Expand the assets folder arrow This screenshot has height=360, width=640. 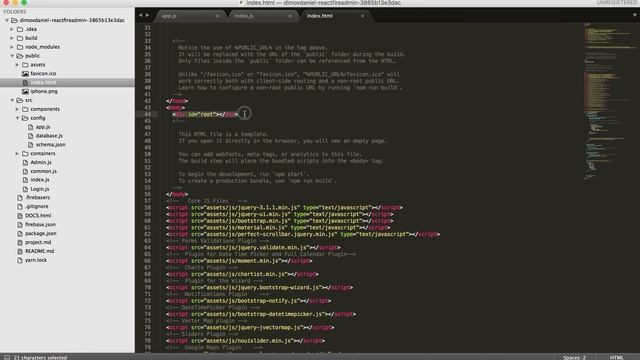click(17, 64)
